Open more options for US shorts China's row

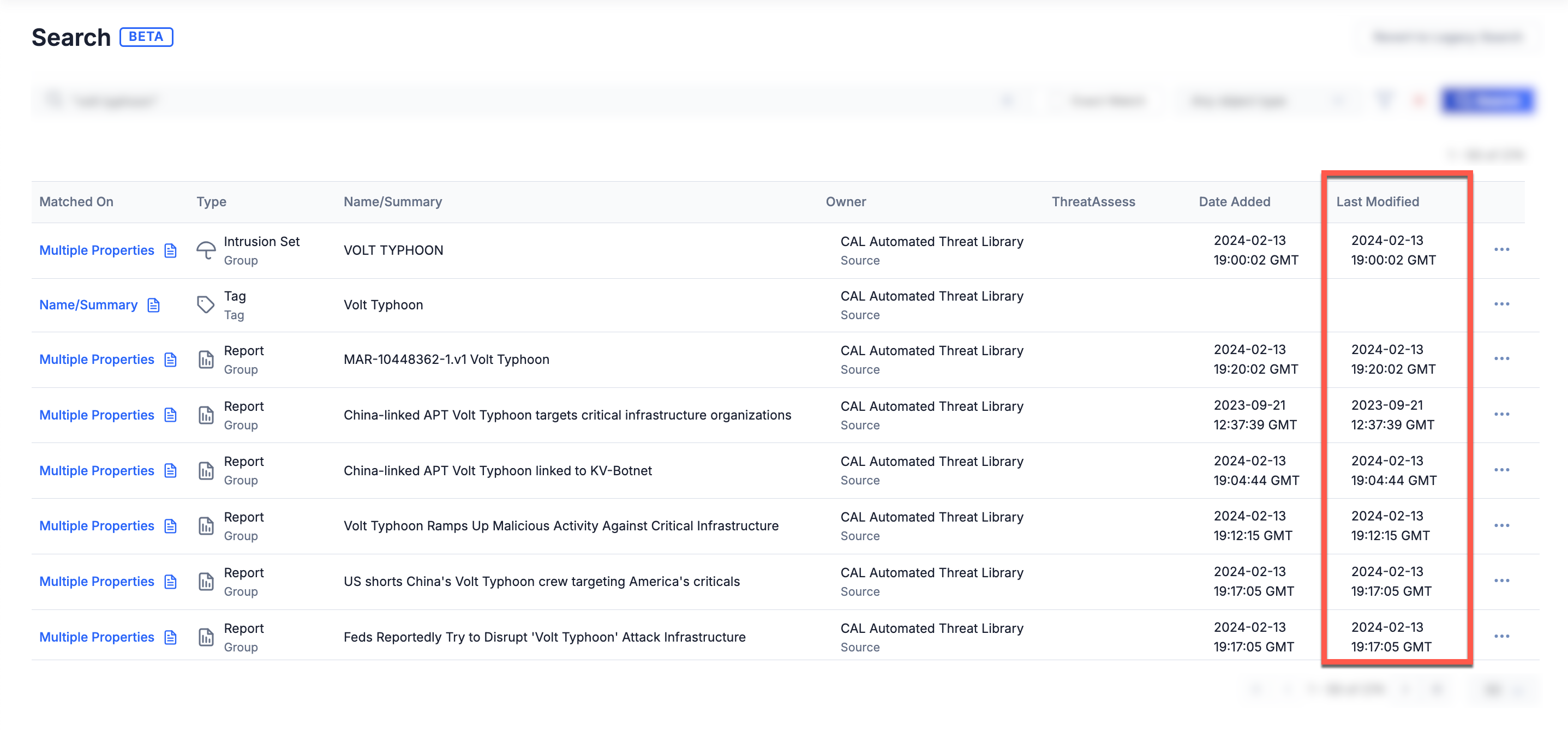[1501, 581]
